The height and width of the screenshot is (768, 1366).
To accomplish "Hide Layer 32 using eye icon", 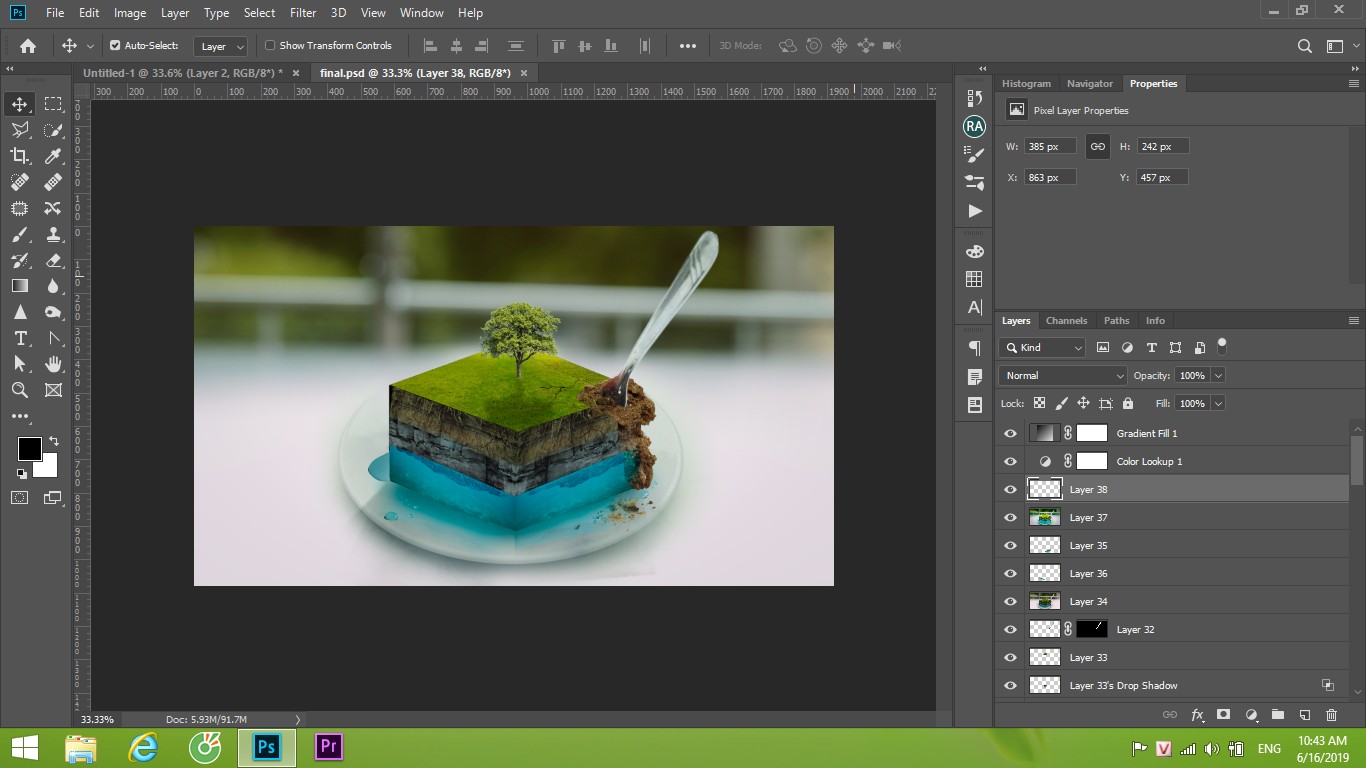I will point(1010,630).
